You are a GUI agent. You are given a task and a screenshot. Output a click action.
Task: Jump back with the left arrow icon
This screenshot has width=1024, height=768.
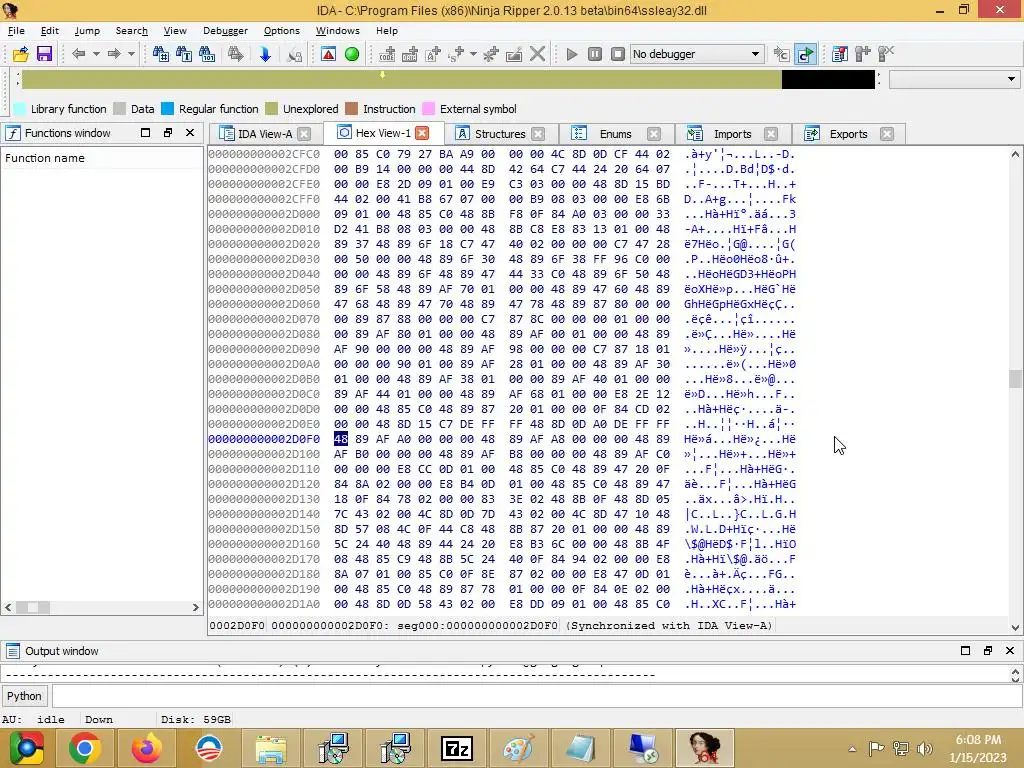tap(78, 54)
